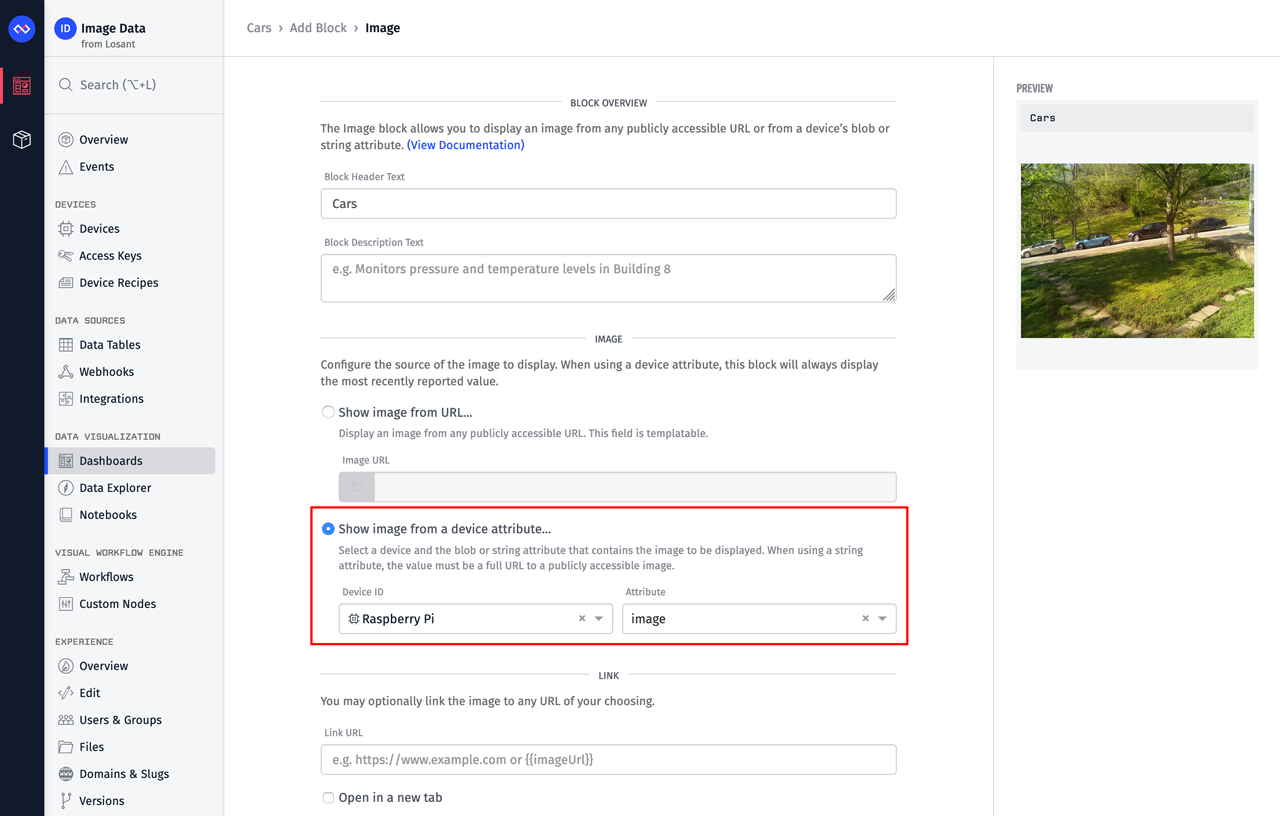The width and height of the screenshot is (1280, 816).
Task: Click the Workflows icon in sidebar
Action: point(66,577)
